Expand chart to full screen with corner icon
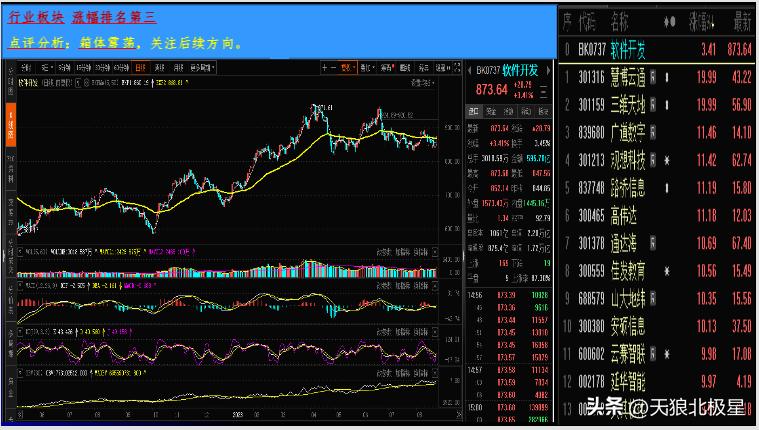759x430 pixels. tap(457, 68)
